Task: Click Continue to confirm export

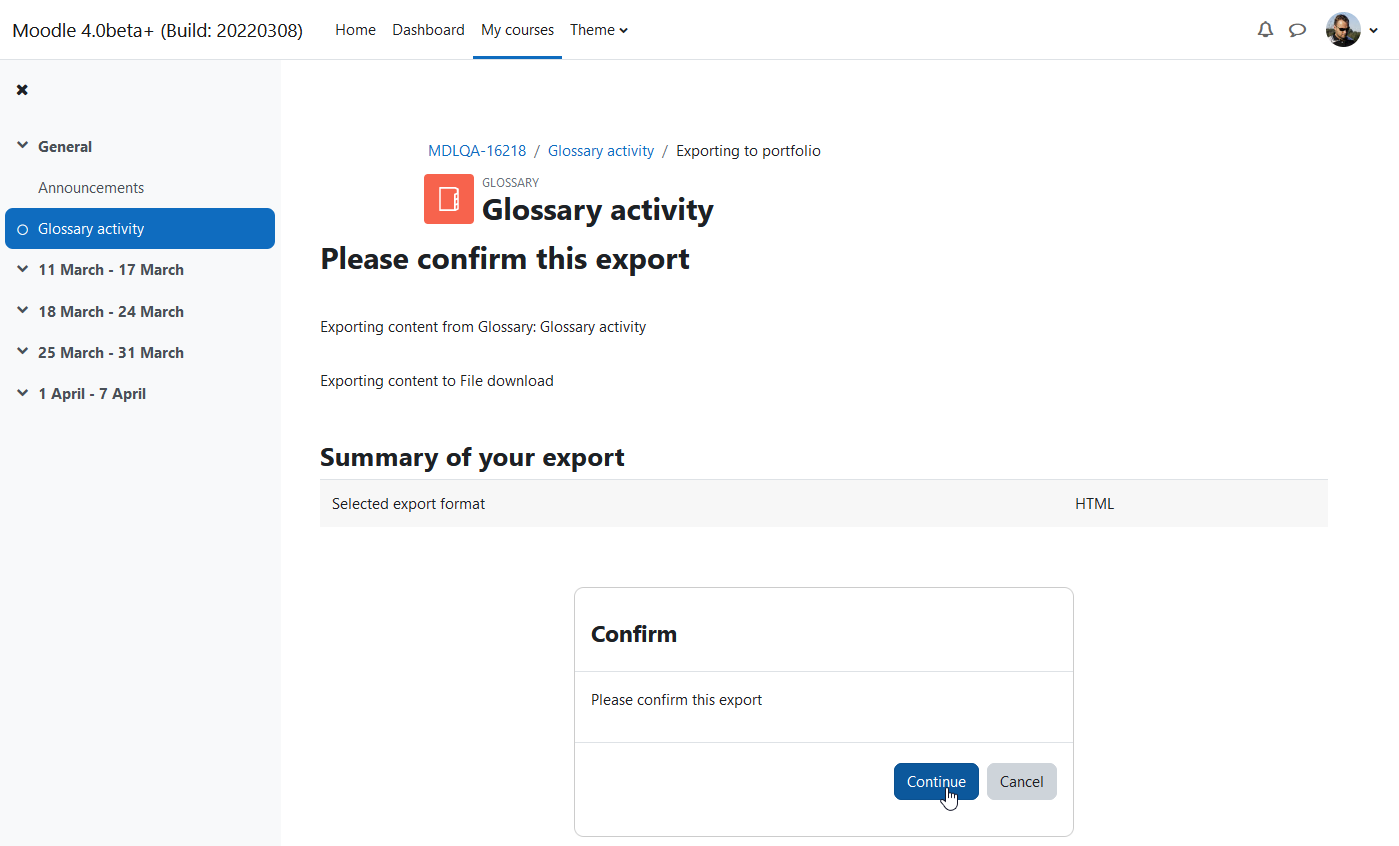Action: point(936,782)
